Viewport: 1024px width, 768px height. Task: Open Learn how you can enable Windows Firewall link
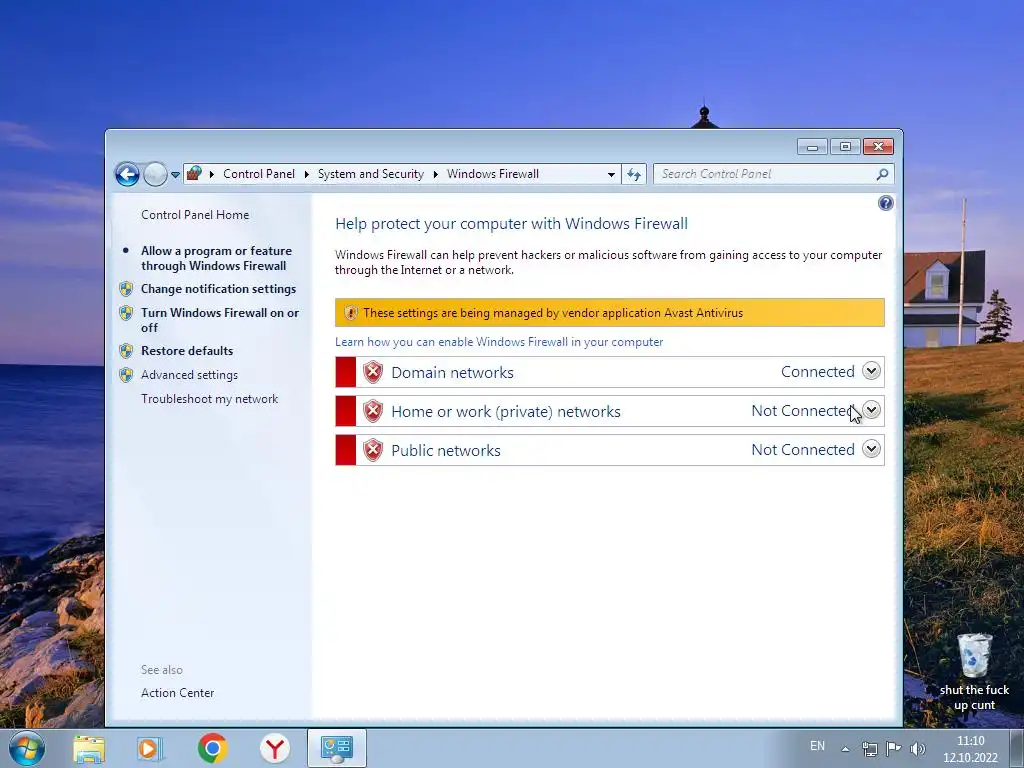[499, 342]
